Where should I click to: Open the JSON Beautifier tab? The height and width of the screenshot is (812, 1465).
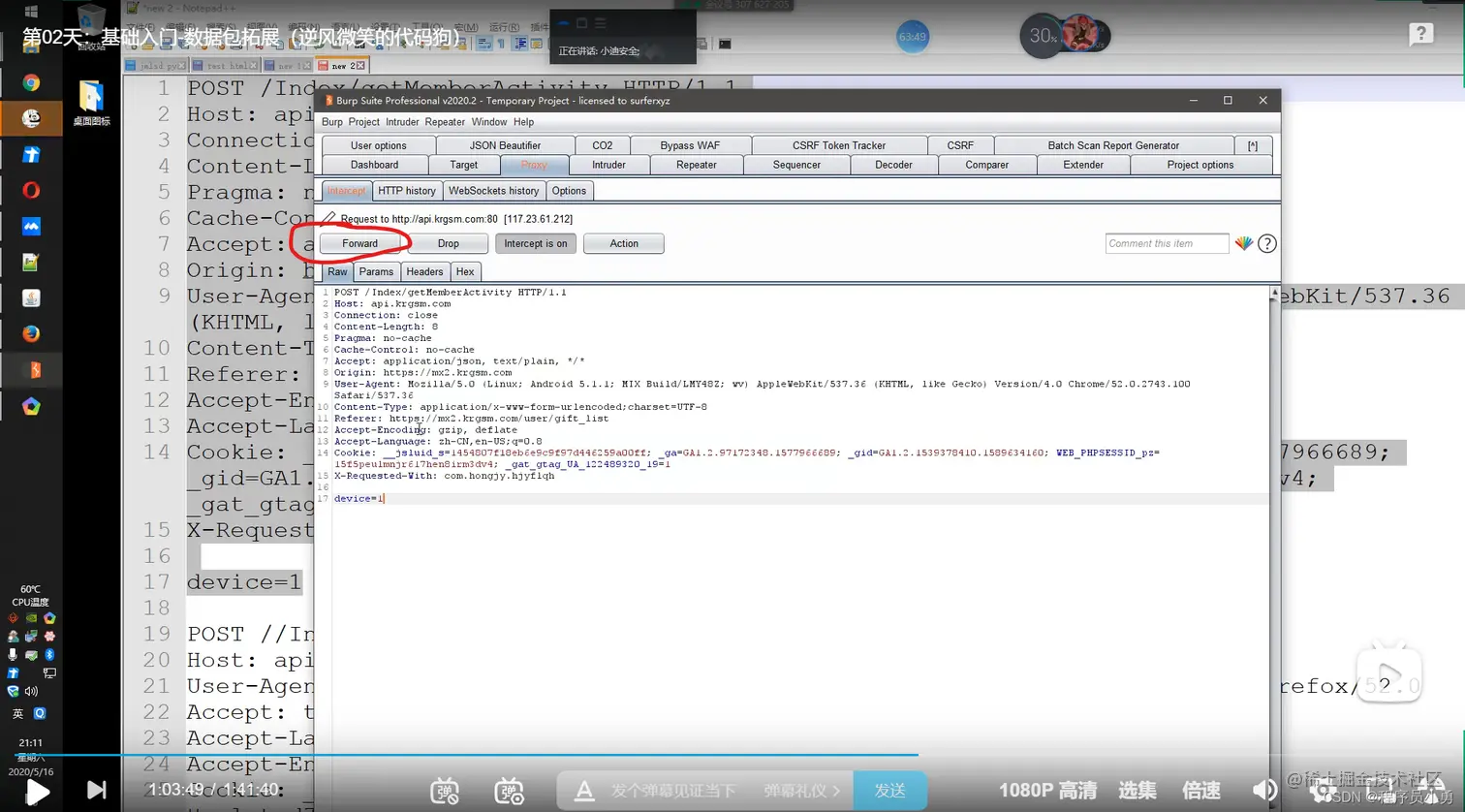tap(506, 145)
